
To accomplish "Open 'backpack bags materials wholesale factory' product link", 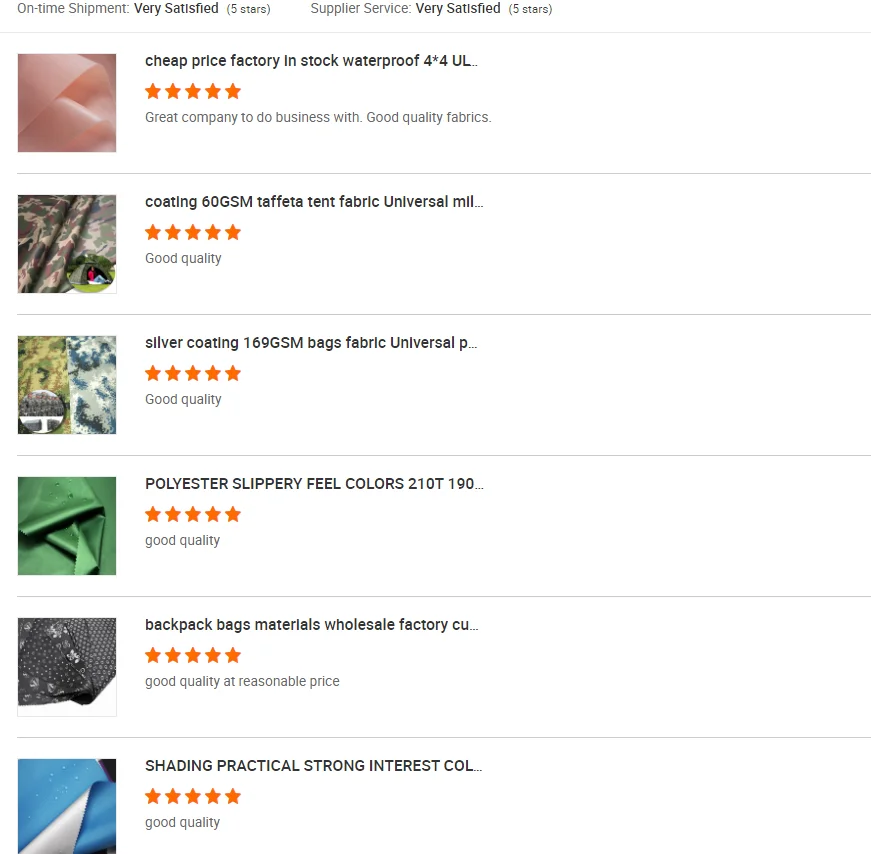I will [x=312, y=625].
